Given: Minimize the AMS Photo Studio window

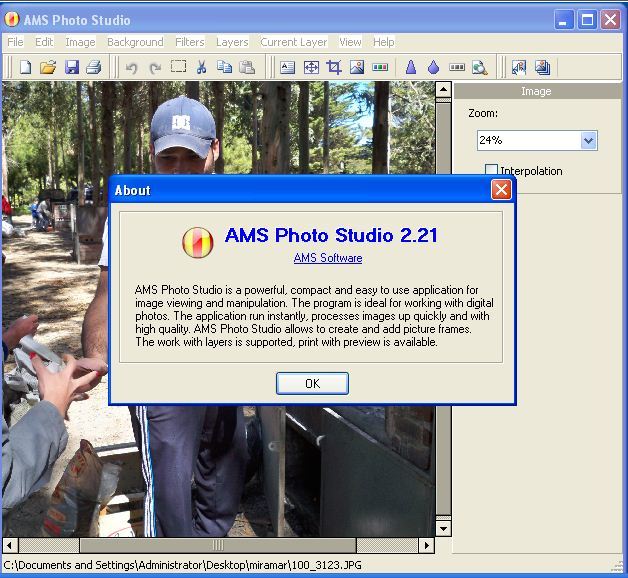Looking at the screenshot, I should coord(564,20).
